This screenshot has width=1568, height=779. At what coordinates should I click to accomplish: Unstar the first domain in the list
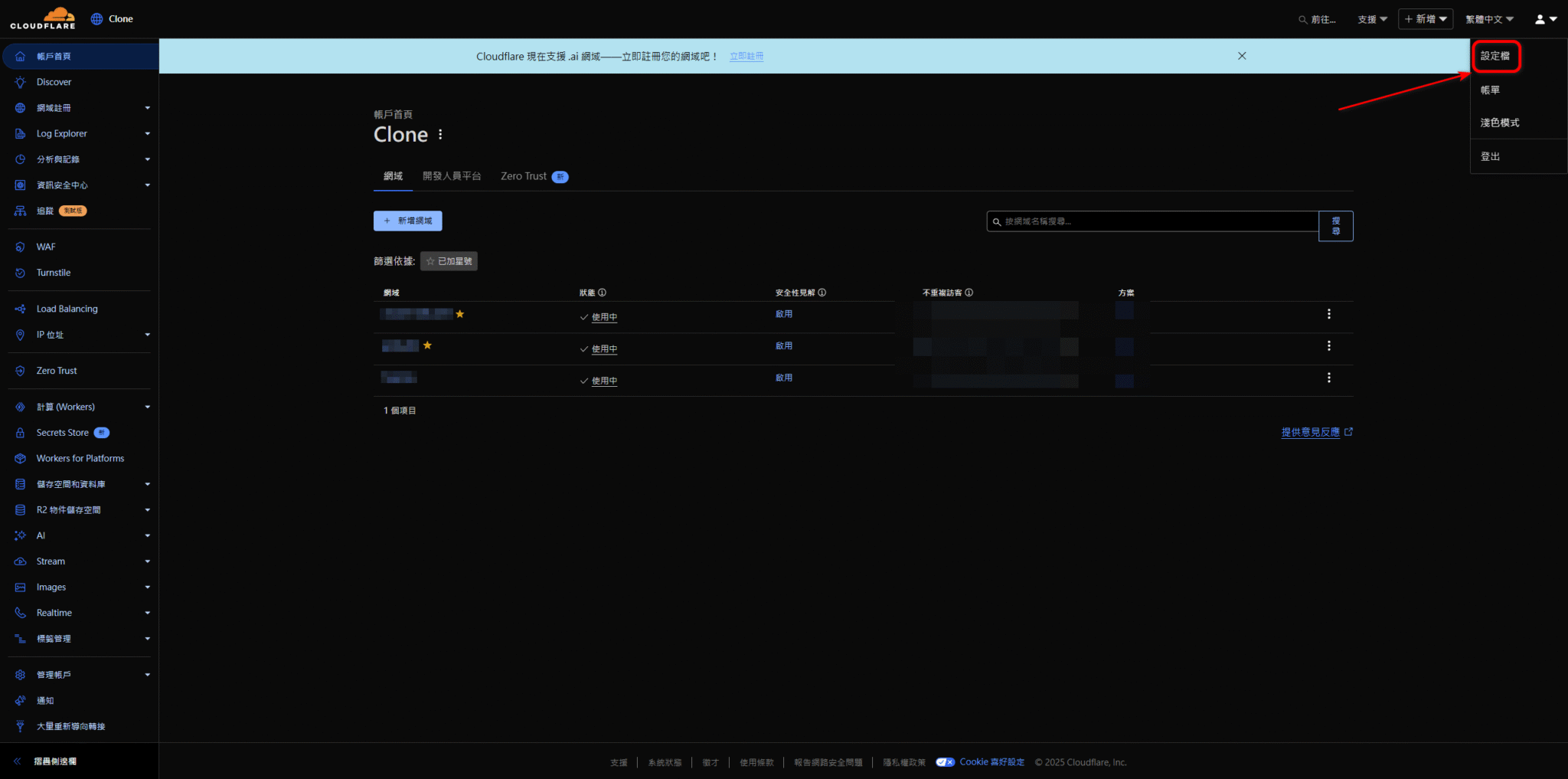(459, 314)
